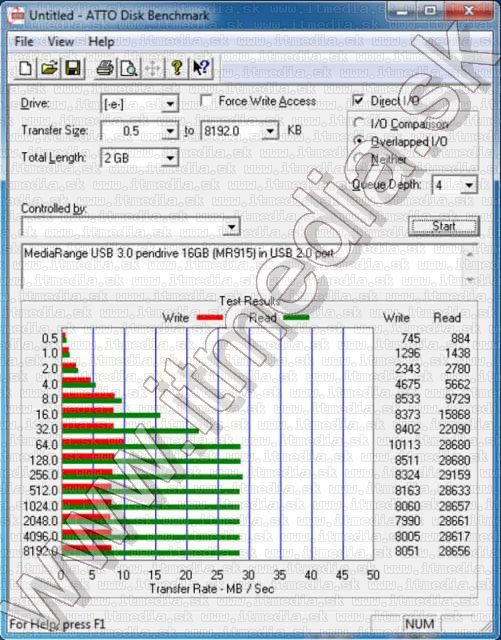Uncheck the Direct I/O checkbox
Image resolution: width=501 pixels, height=640 pixels.
(358, 100)
